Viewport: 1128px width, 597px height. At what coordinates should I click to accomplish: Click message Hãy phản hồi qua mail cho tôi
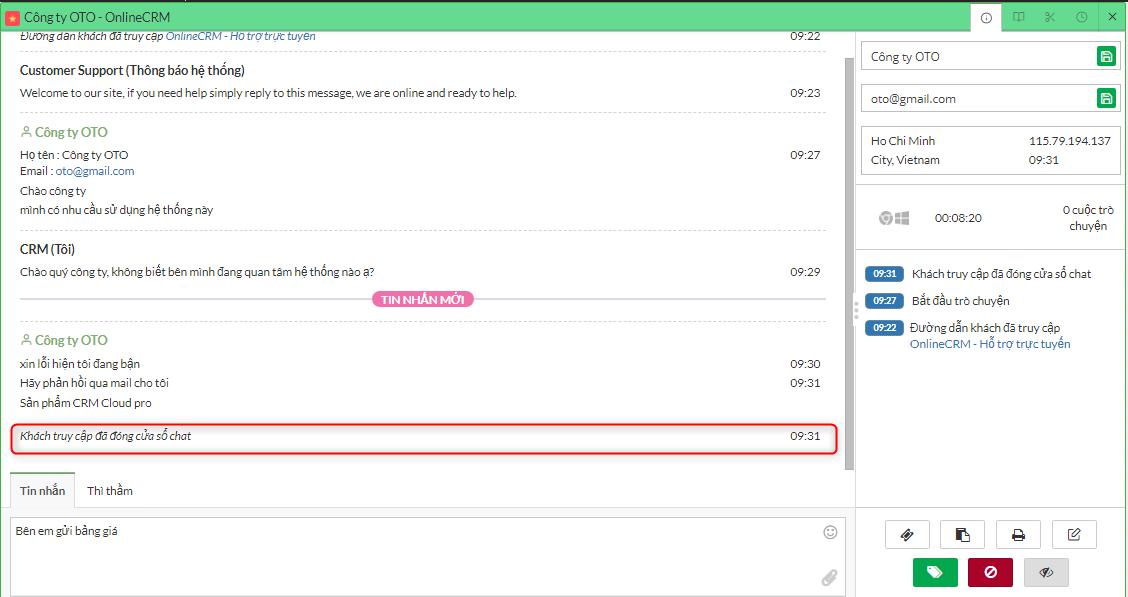94,383
